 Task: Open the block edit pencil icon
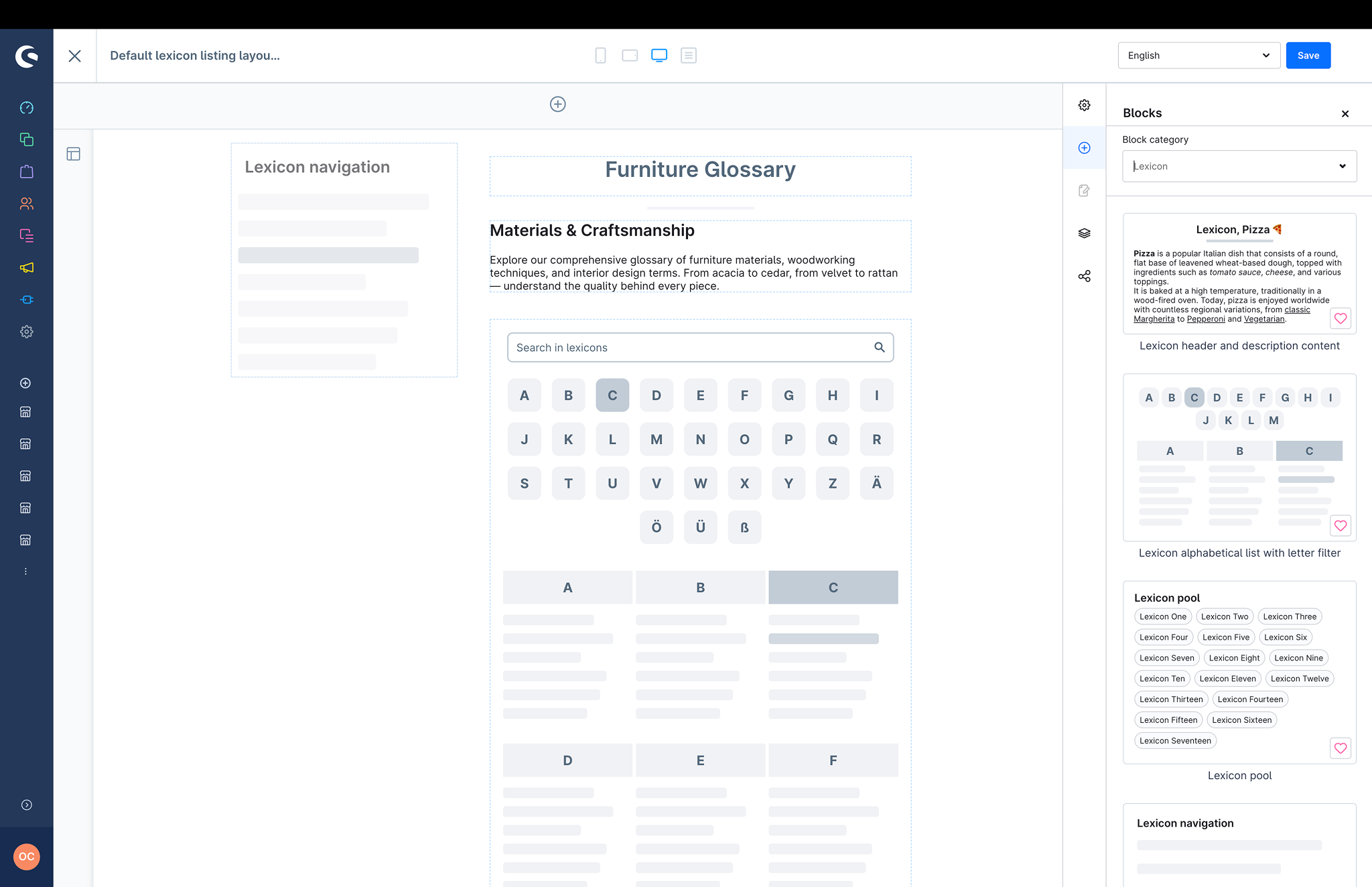click(1085, 190)
